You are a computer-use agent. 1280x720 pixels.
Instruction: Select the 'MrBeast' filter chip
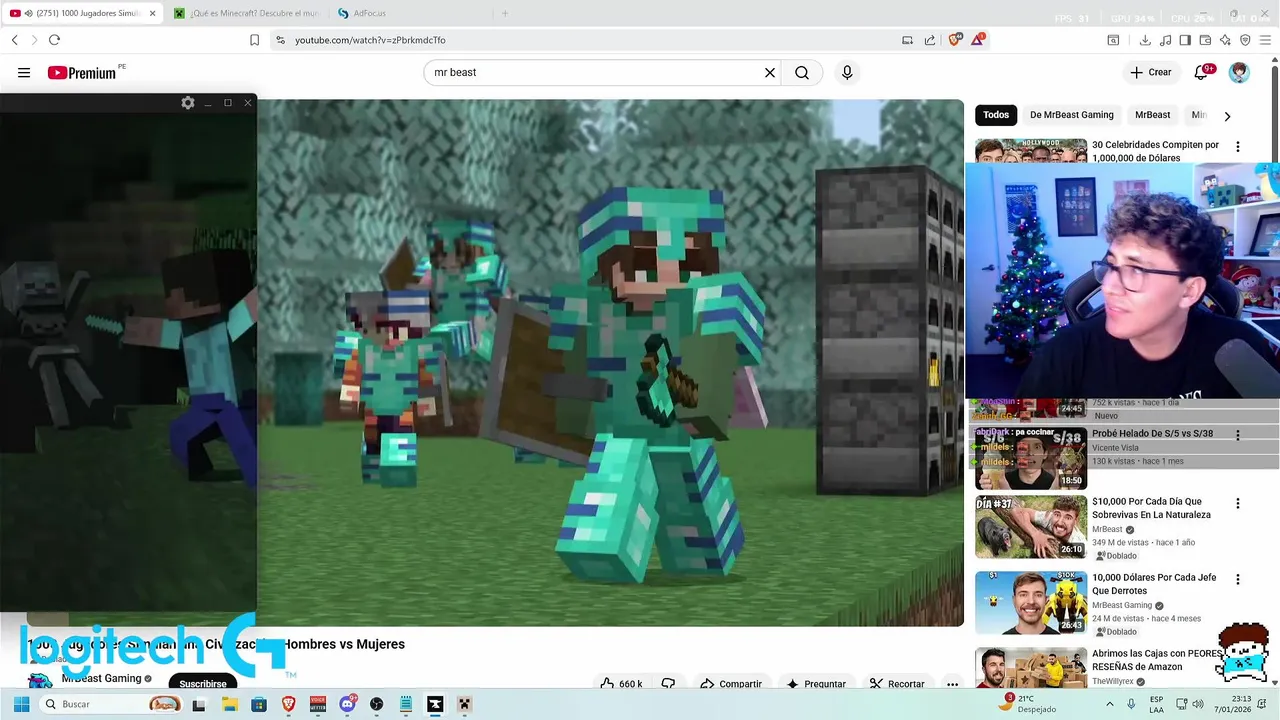[x=1152, y=115]
